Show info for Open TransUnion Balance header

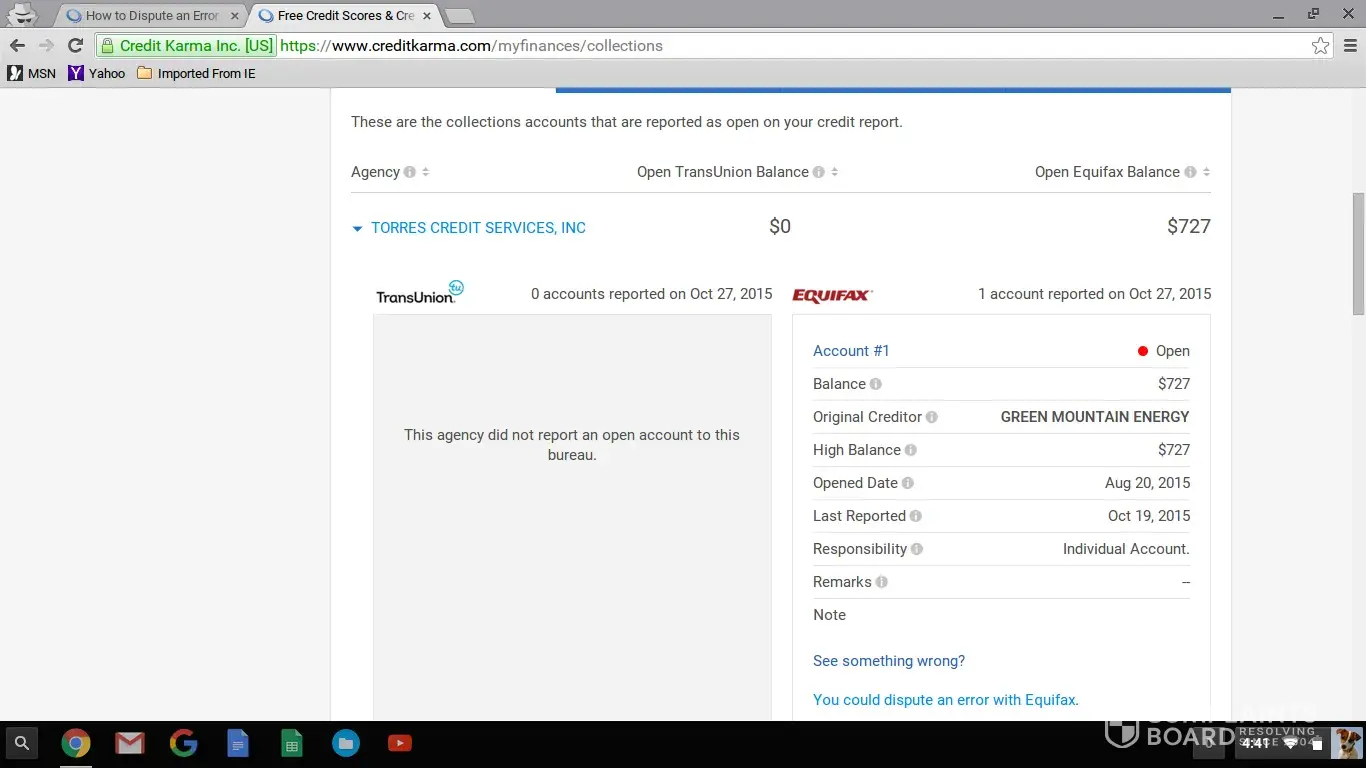coord(819,172)
